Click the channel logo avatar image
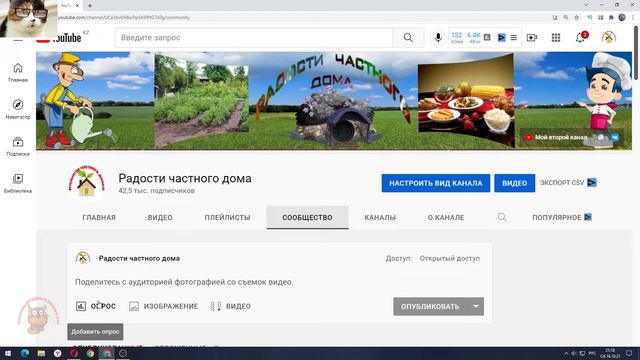 coord(86,182)
